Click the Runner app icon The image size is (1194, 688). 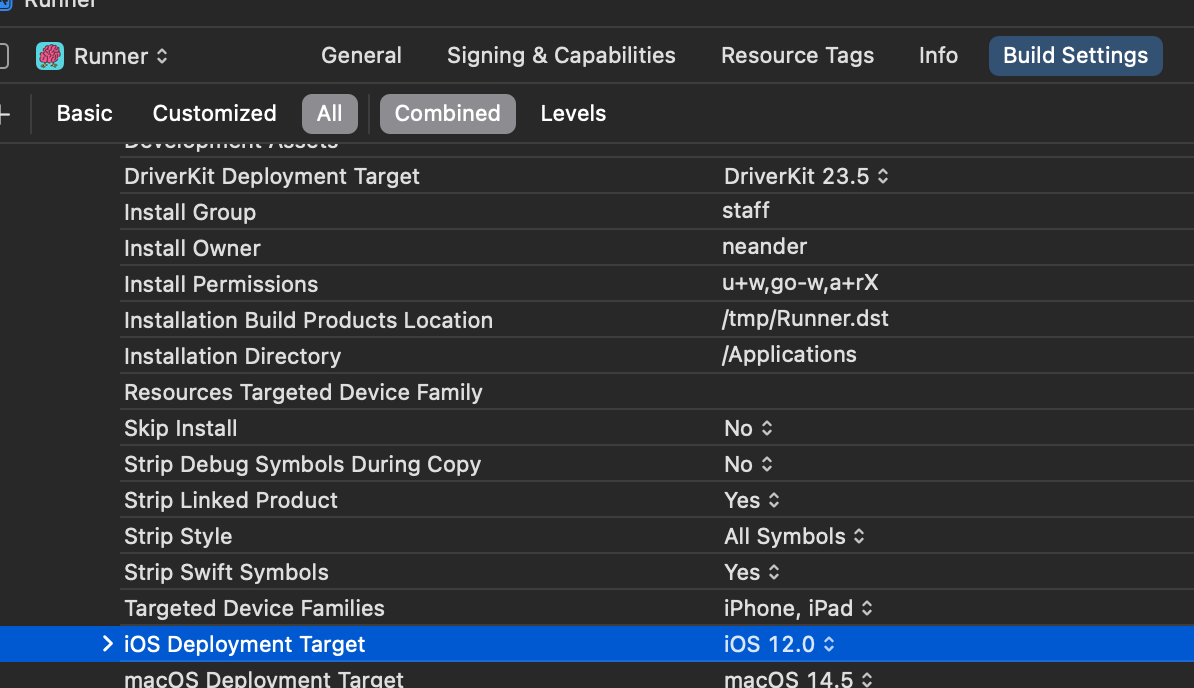pos(49,56)
